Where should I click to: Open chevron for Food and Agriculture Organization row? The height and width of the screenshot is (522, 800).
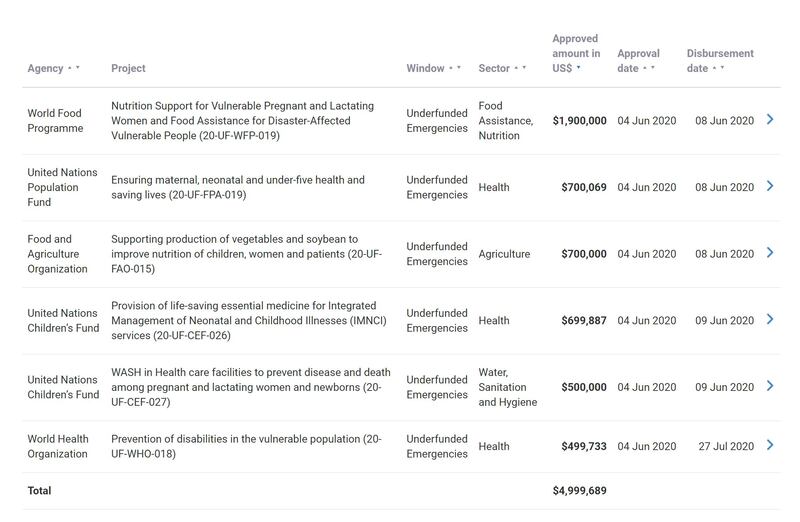pos(770,253)
